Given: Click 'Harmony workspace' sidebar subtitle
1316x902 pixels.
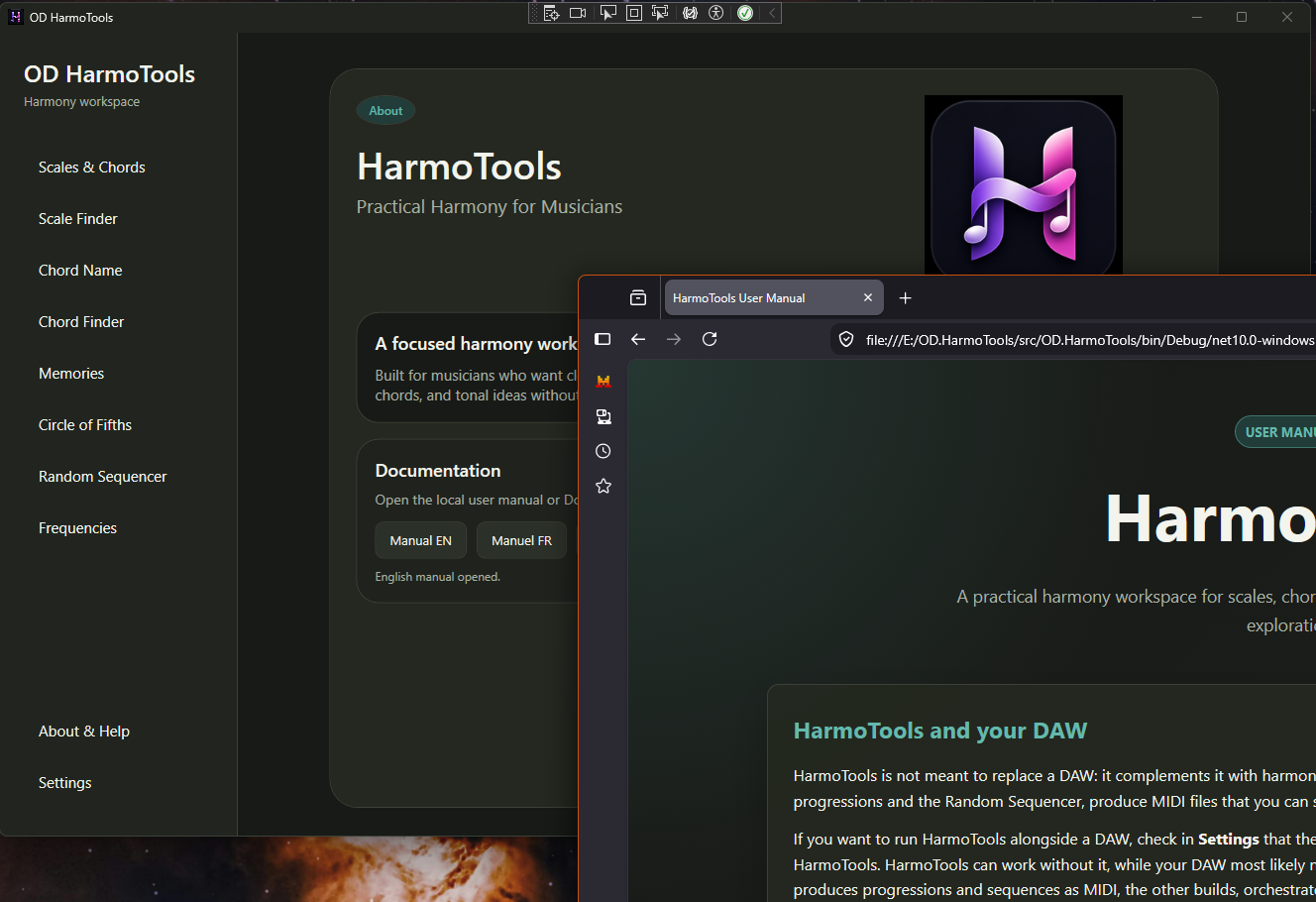Looking at the screenshot, I should (x=82, y=102).
